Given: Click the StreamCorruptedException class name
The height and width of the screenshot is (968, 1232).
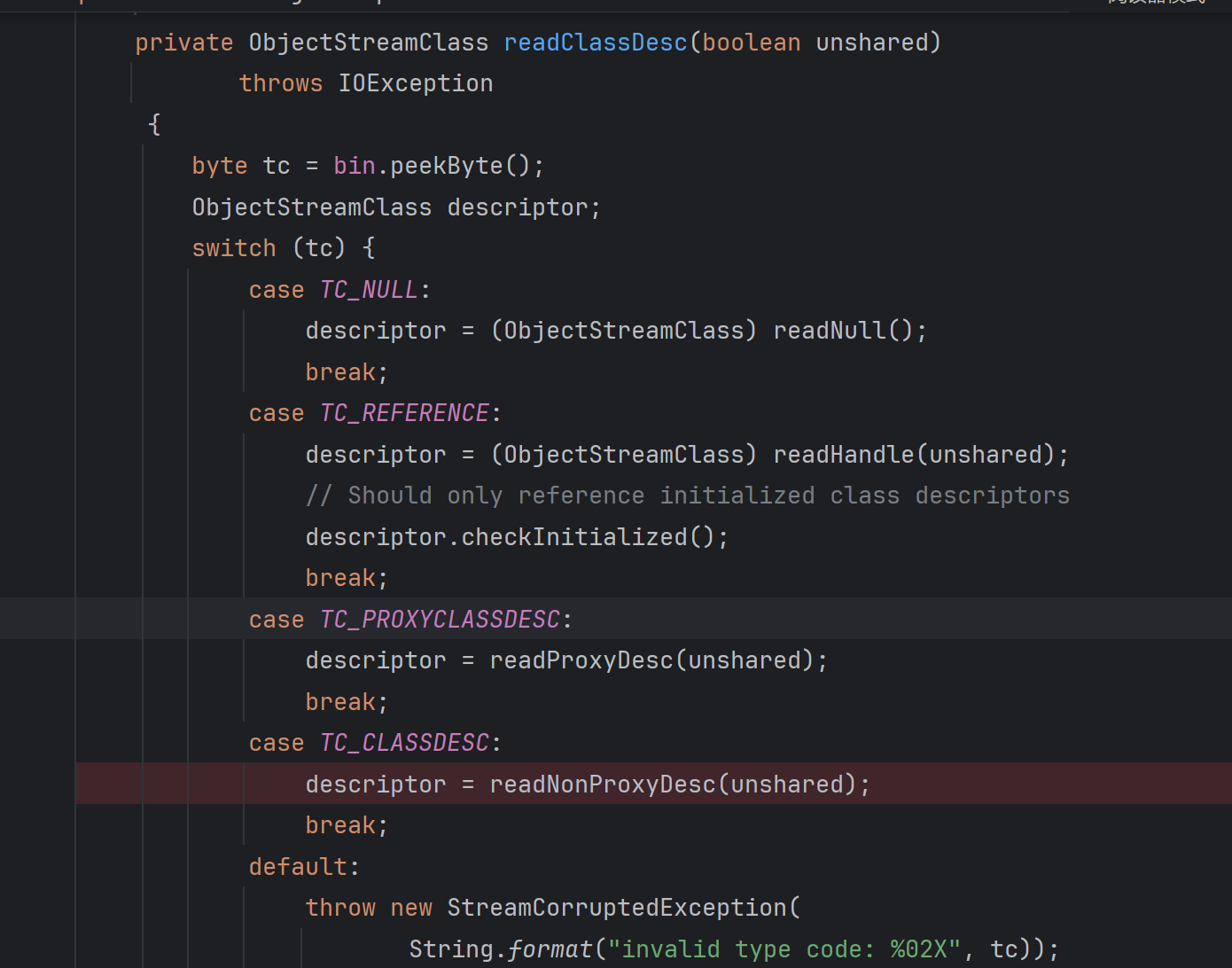Looking at the screenshot, I should (x=616, y=908).
